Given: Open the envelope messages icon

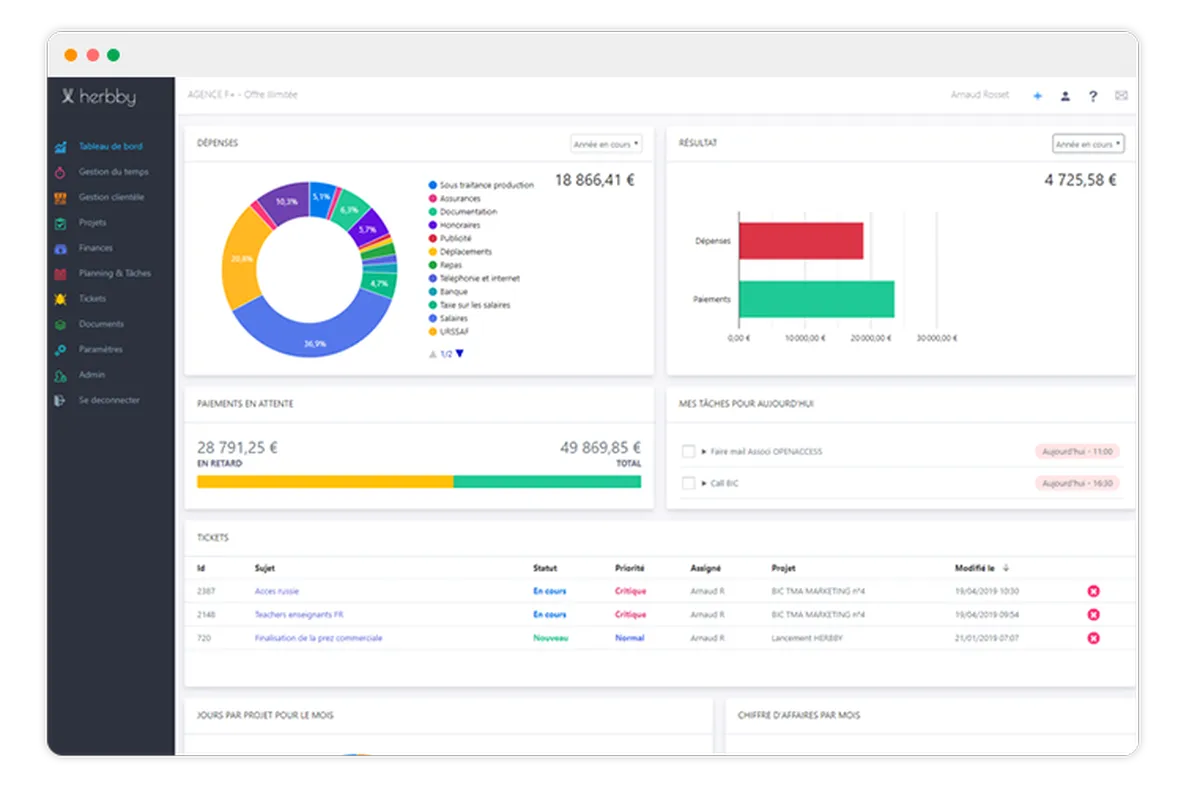Looking at the screenshot, I should [1121, 96].
